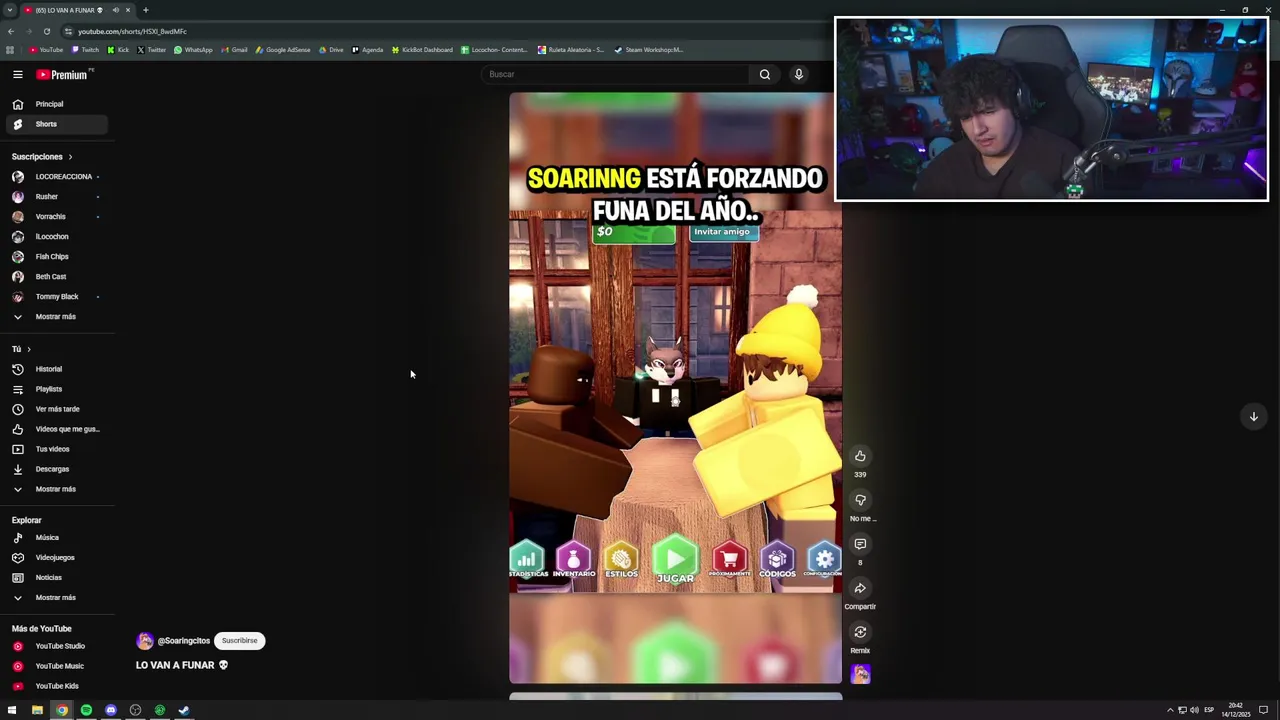1280x720 pixels.
Task: Open Tus videos in the sidebar
Action: pyautogui.click(x=56, y=449)
